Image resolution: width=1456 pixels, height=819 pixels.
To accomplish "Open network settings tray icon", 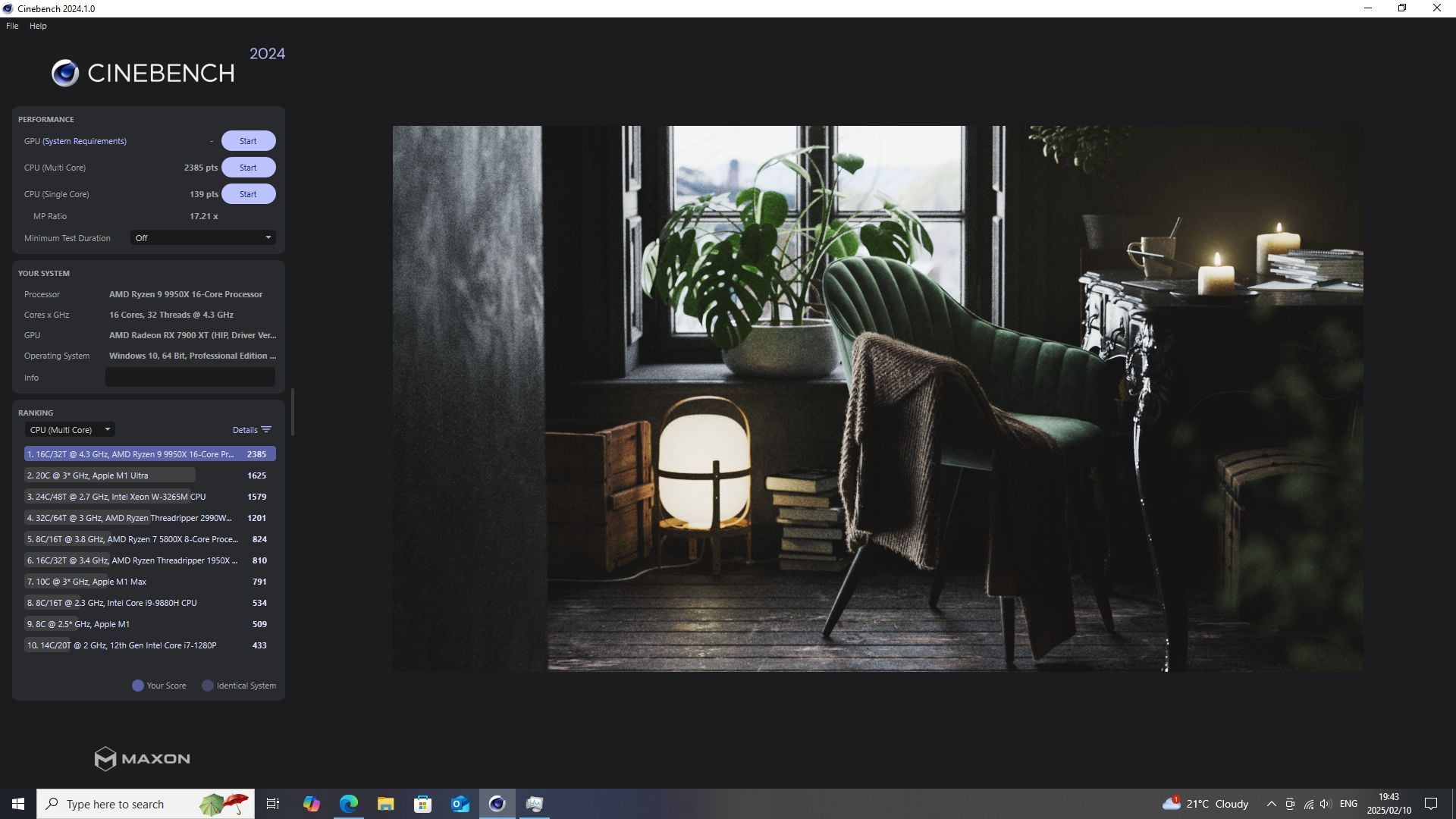I will coord(1308,804).
